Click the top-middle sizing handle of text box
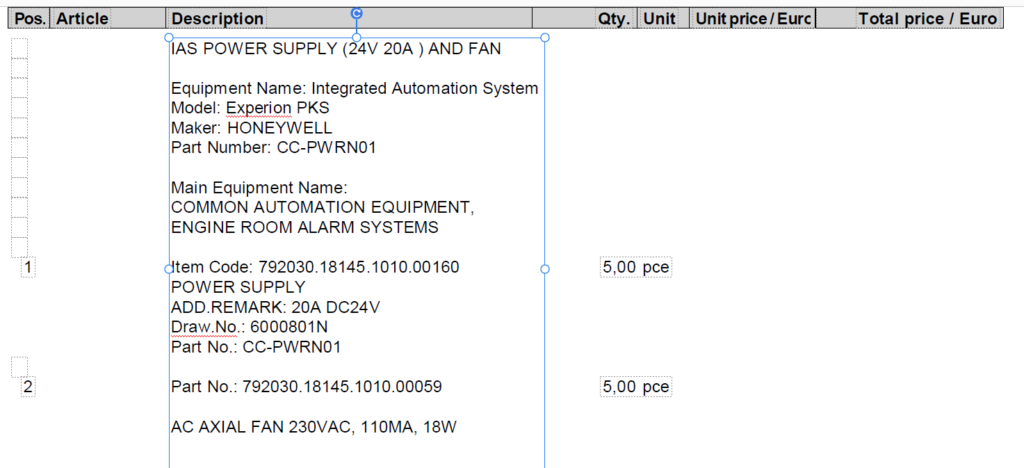Image resolution: width=1024 pixels, height=468 pixels. [357, 38]
